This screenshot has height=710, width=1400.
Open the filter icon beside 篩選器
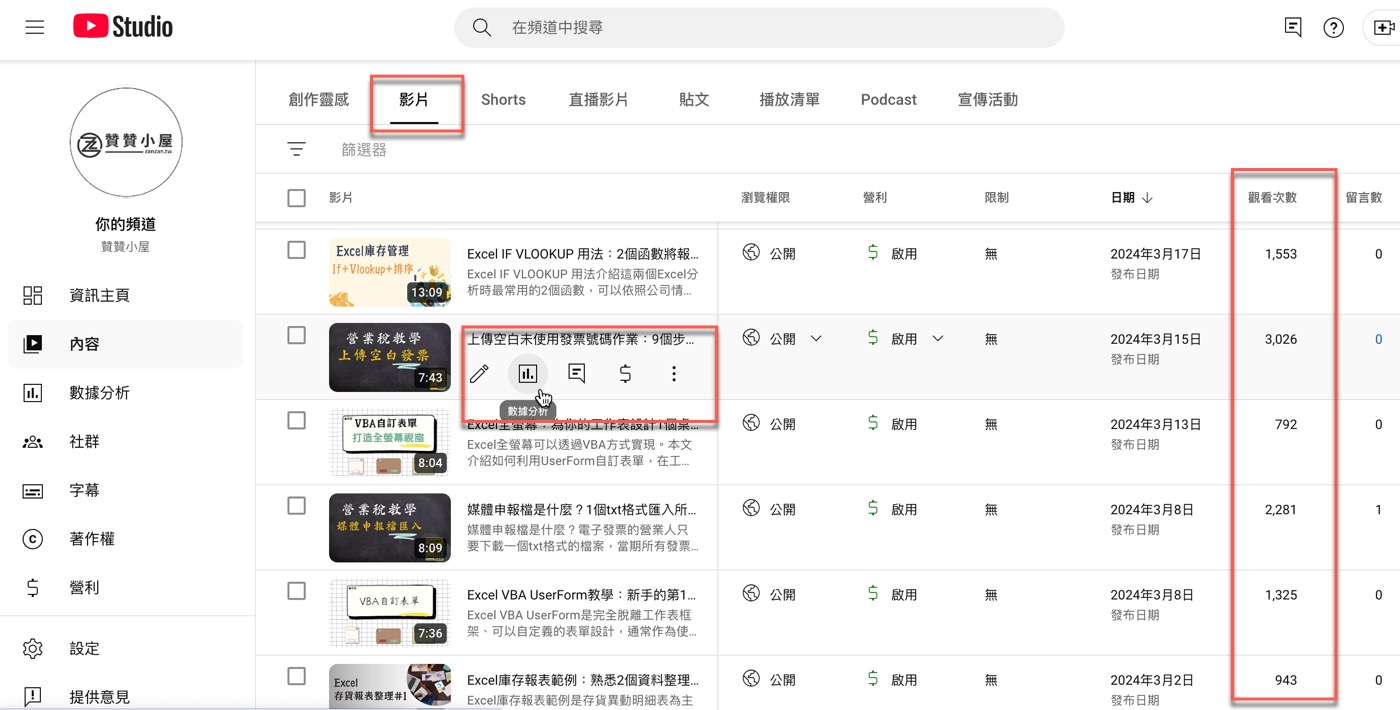[296, 149]
